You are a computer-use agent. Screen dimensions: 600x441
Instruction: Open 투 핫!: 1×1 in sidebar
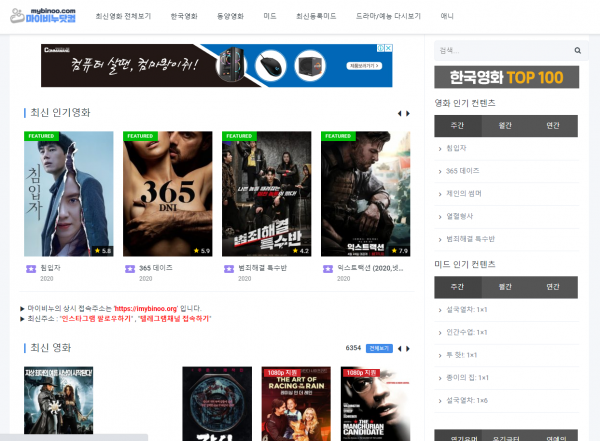(x=461, y=355)
